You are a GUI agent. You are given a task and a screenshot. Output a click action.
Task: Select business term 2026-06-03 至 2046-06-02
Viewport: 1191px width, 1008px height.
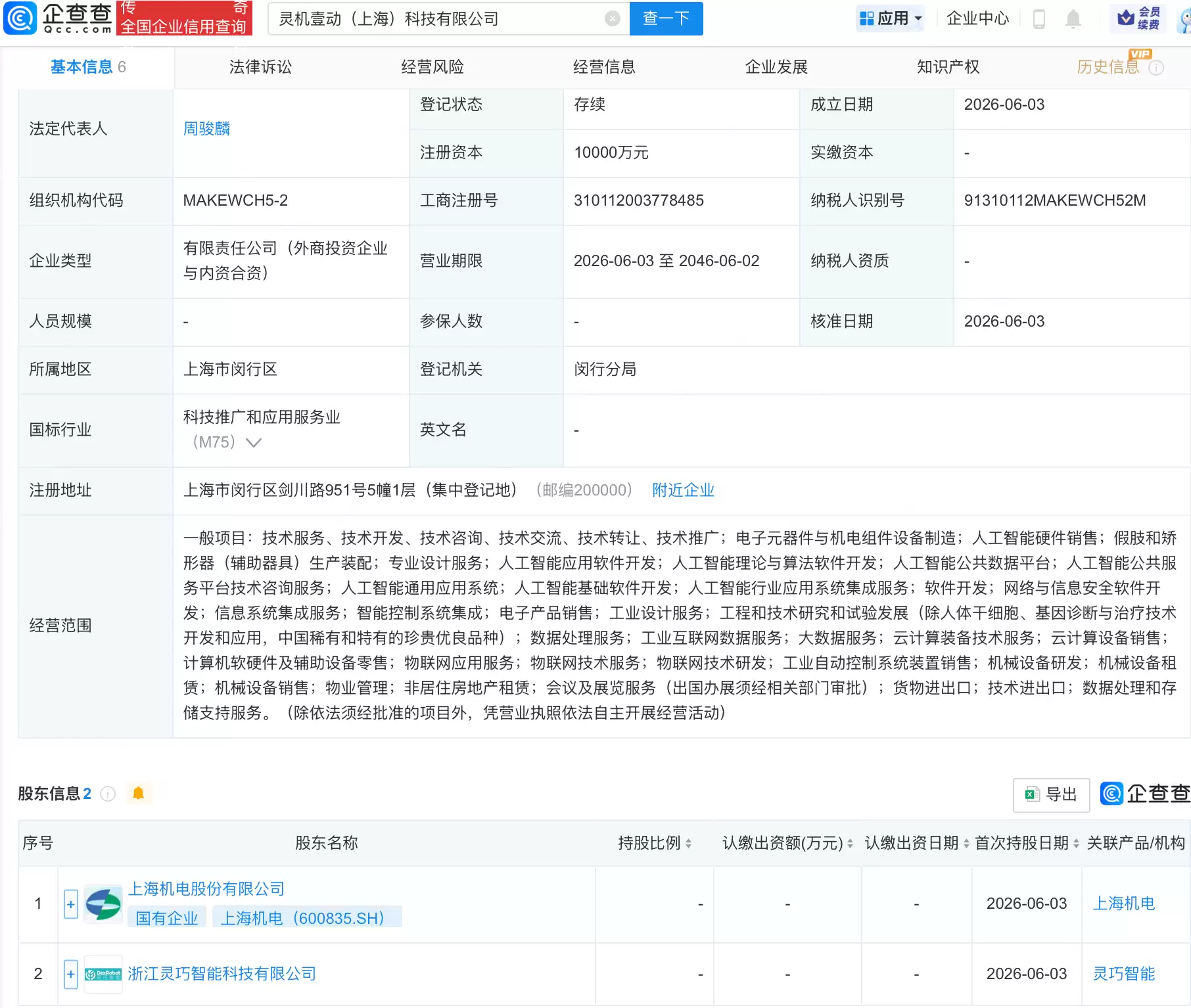[666, 261]
